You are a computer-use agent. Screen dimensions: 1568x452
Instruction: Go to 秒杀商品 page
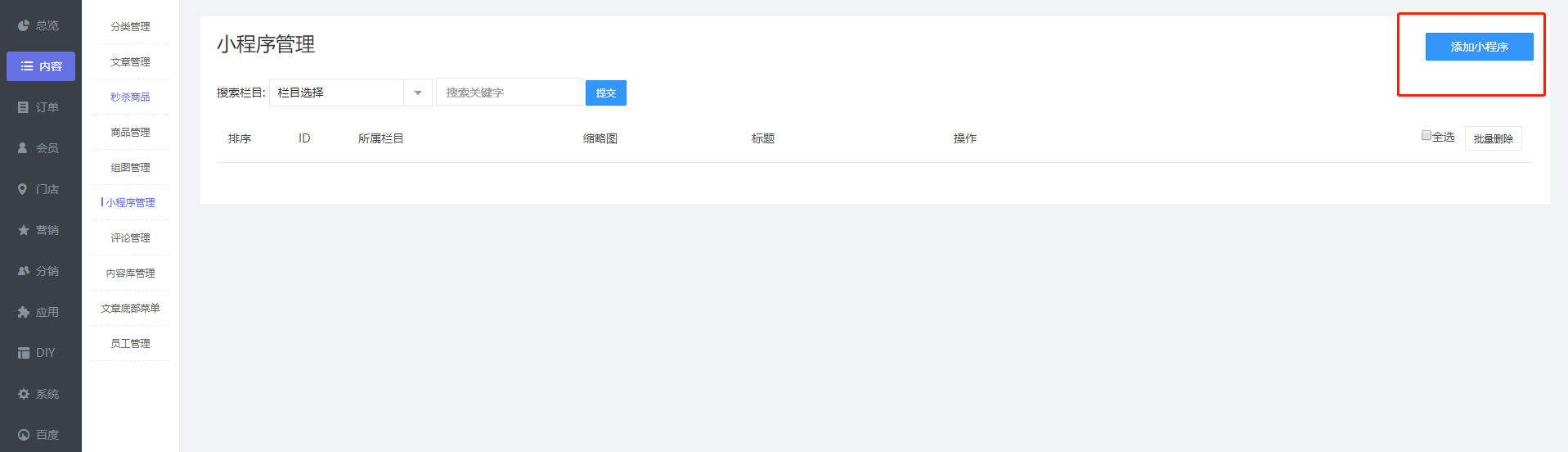pos(131,97)
